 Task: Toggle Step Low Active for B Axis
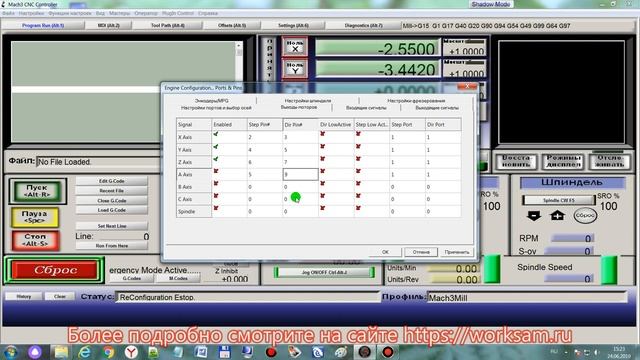pyautogui.click(x=358, y=184)
